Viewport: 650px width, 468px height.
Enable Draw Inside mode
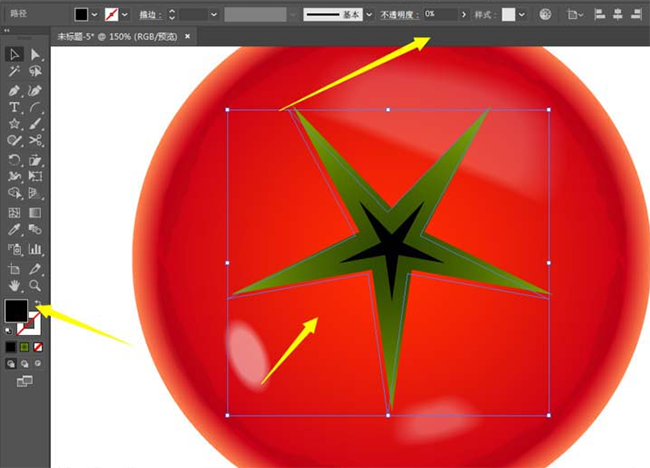click(x=38, y=364)
